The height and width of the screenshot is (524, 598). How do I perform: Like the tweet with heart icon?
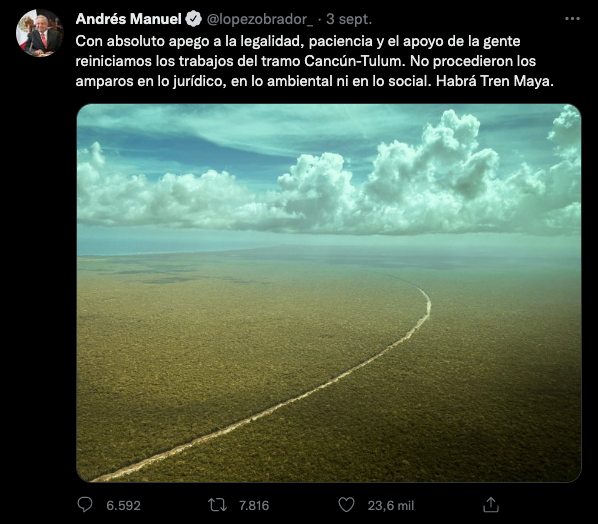pyautogui.click(x=346, y=505)
